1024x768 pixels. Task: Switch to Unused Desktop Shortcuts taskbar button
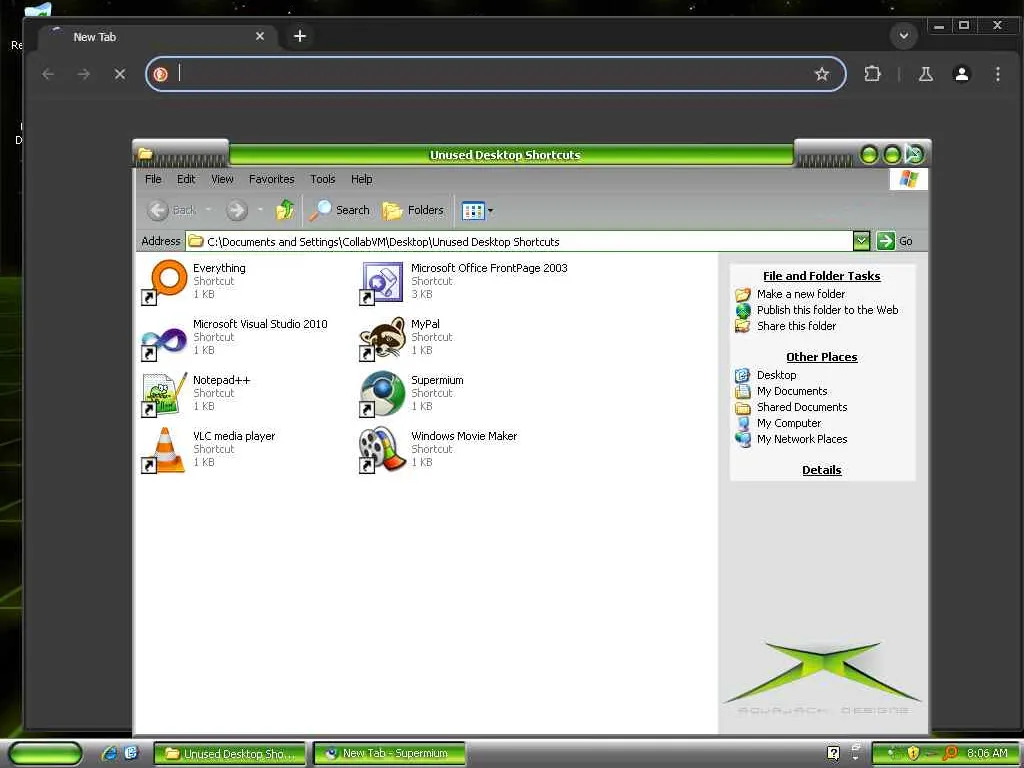tap(229, 754)
